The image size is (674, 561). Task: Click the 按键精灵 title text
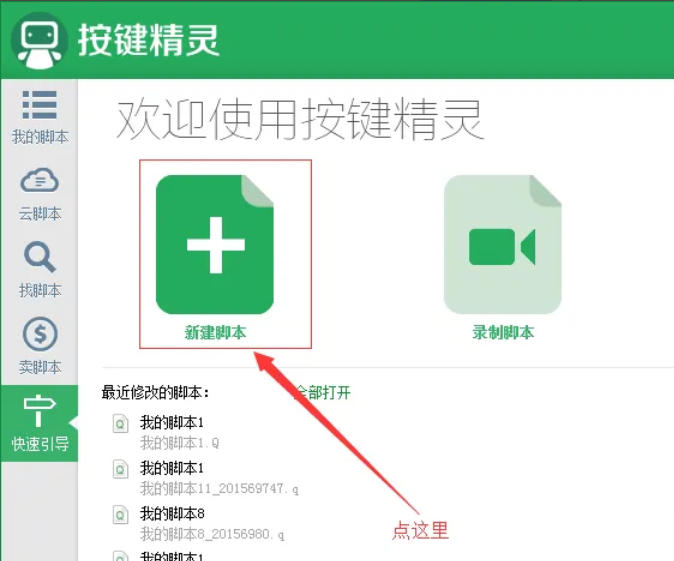pyautogui.click(x=148, y=40)
